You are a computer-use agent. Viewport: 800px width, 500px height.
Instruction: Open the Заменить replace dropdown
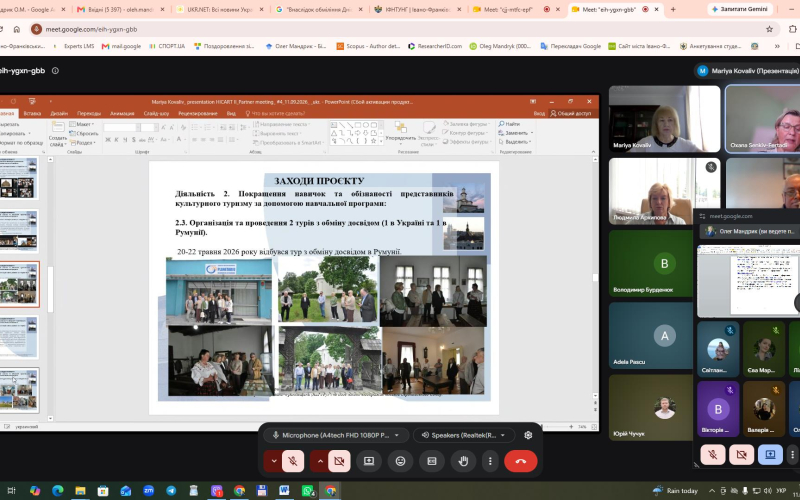click(x=514, y=133)
